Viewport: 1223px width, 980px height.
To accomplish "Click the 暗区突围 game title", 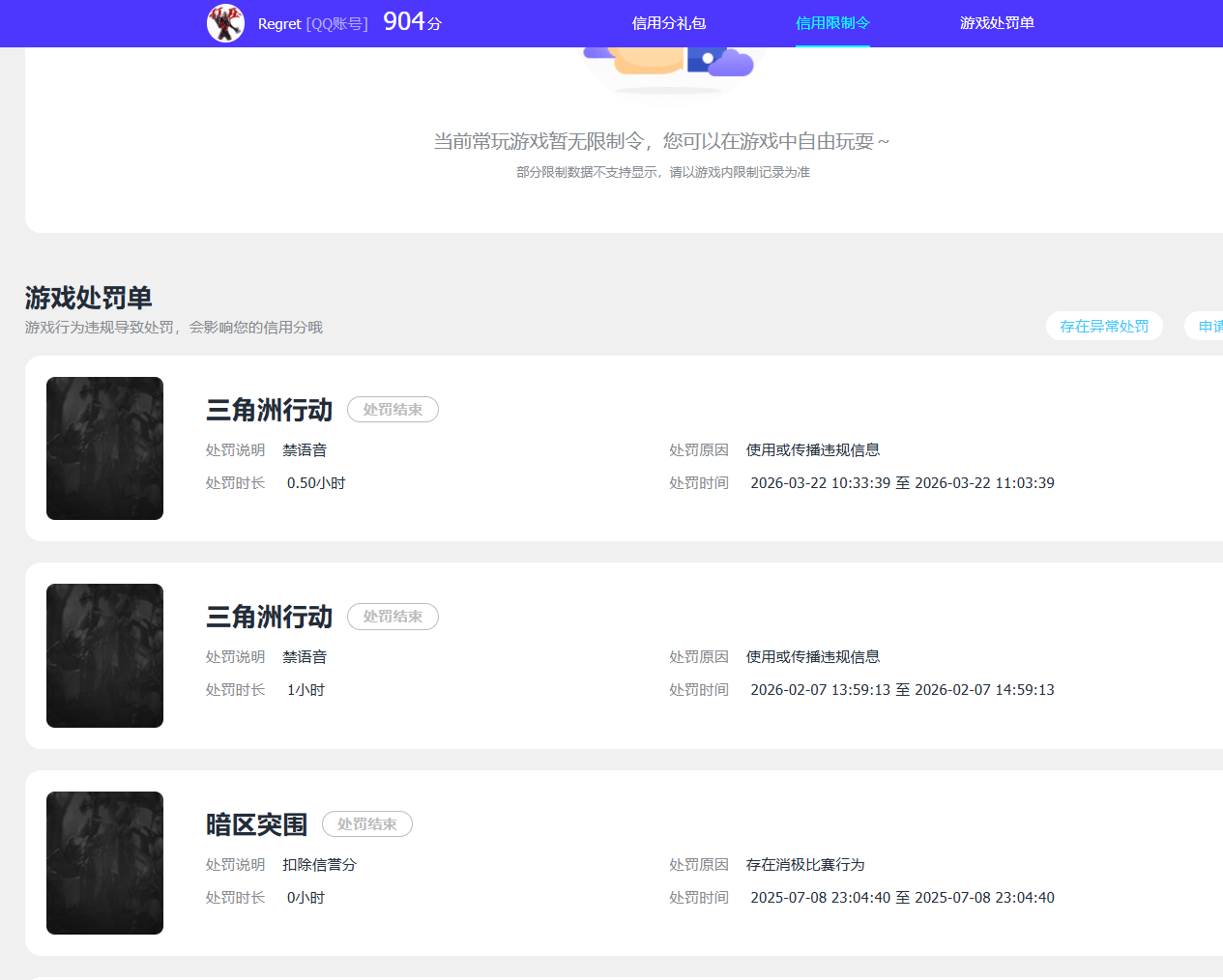I will click(x=256, y=824).
